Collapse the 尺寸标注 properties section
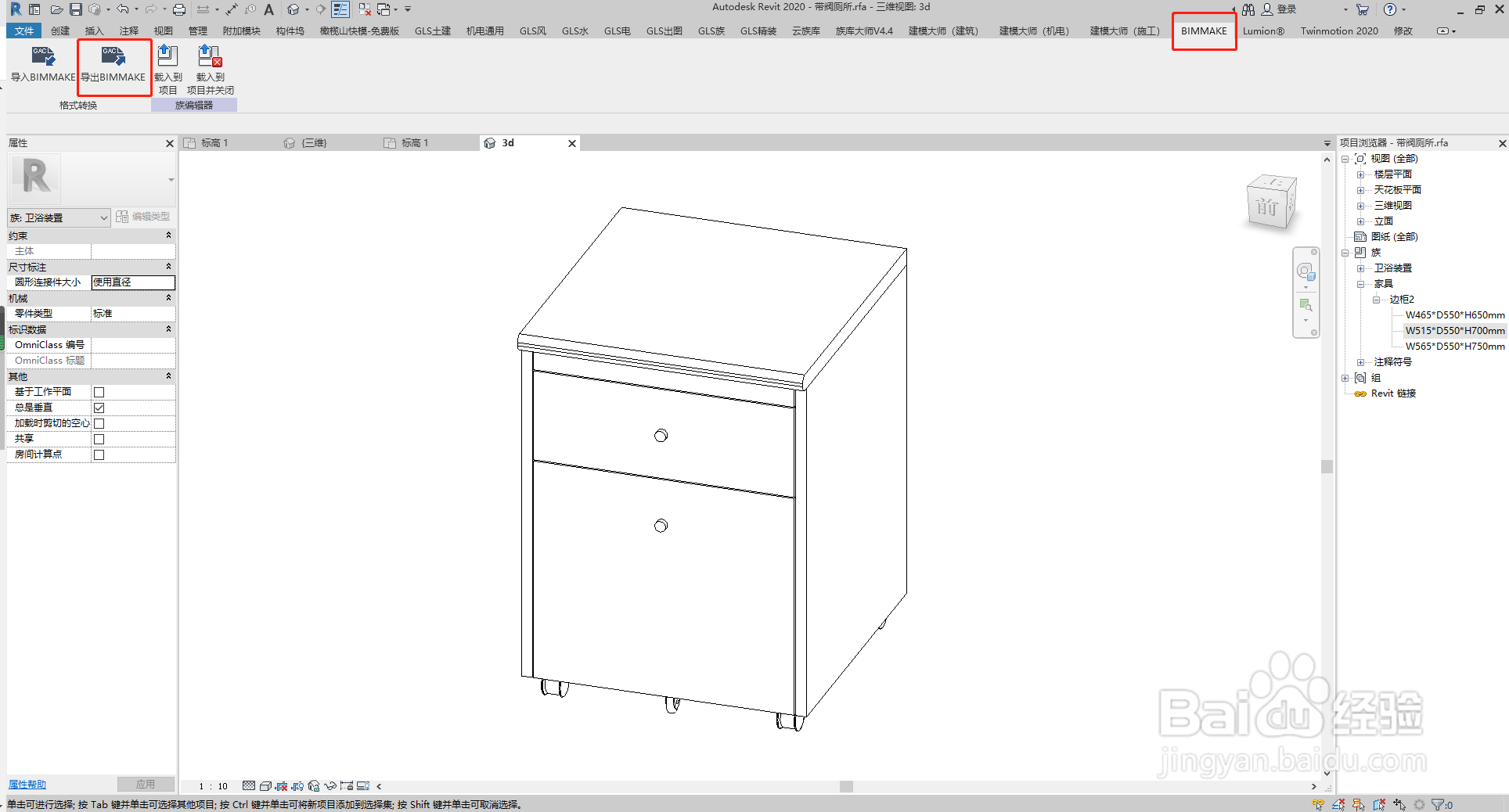 coord(168,267)
